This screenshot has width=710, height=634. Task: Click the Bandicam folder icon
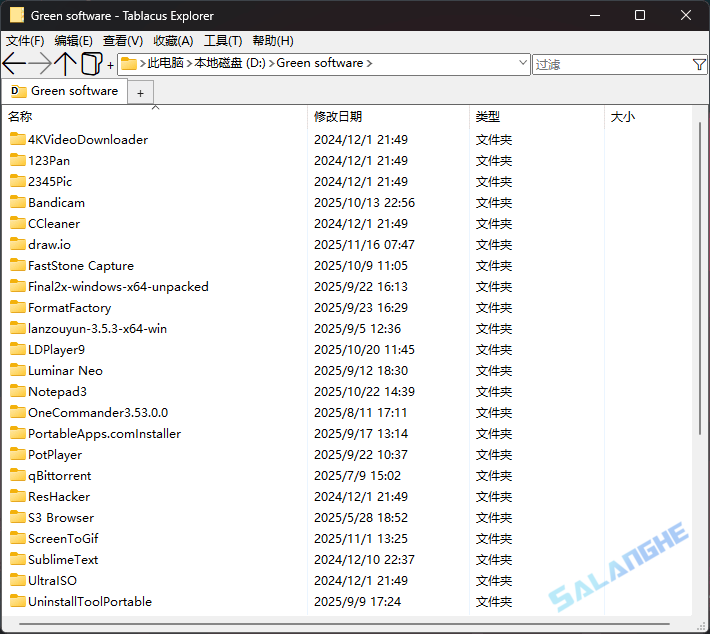pos(18,202)
